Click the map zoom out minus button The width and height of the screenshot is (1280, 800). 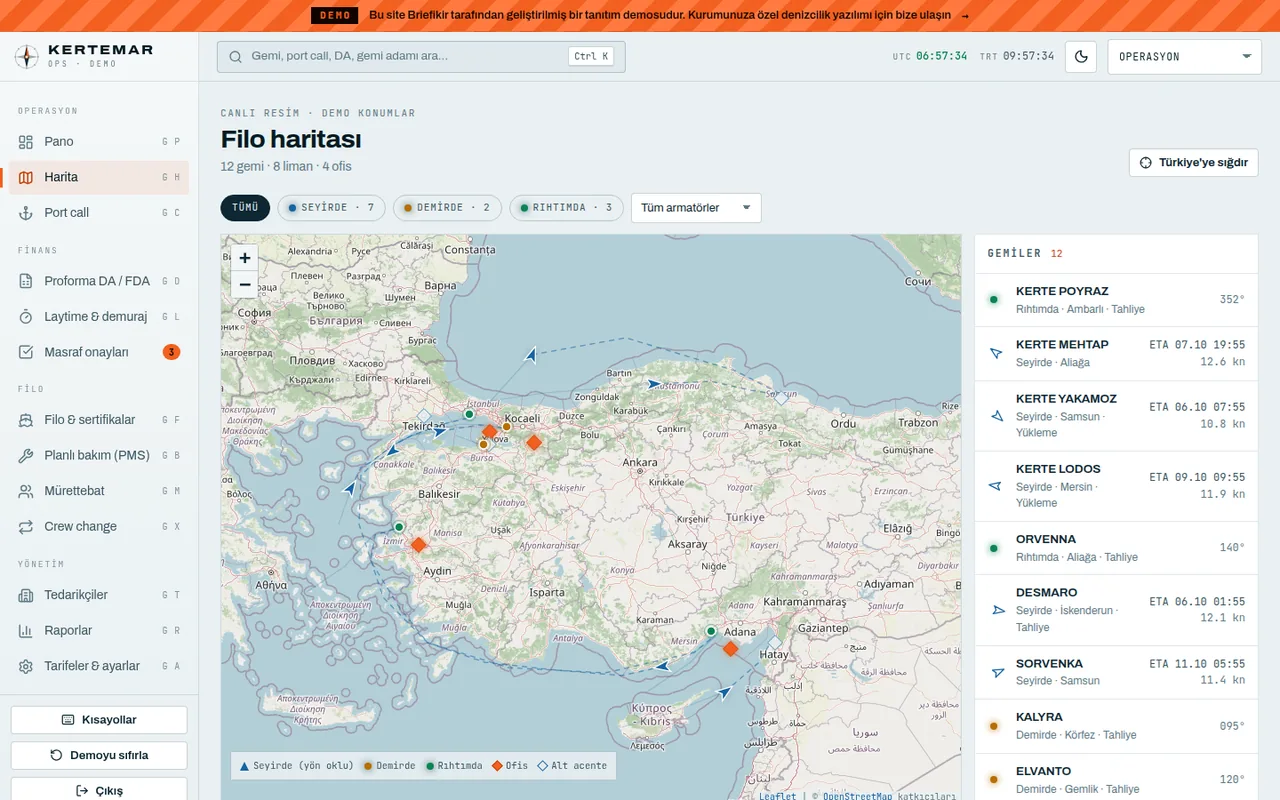pos(244,285)
